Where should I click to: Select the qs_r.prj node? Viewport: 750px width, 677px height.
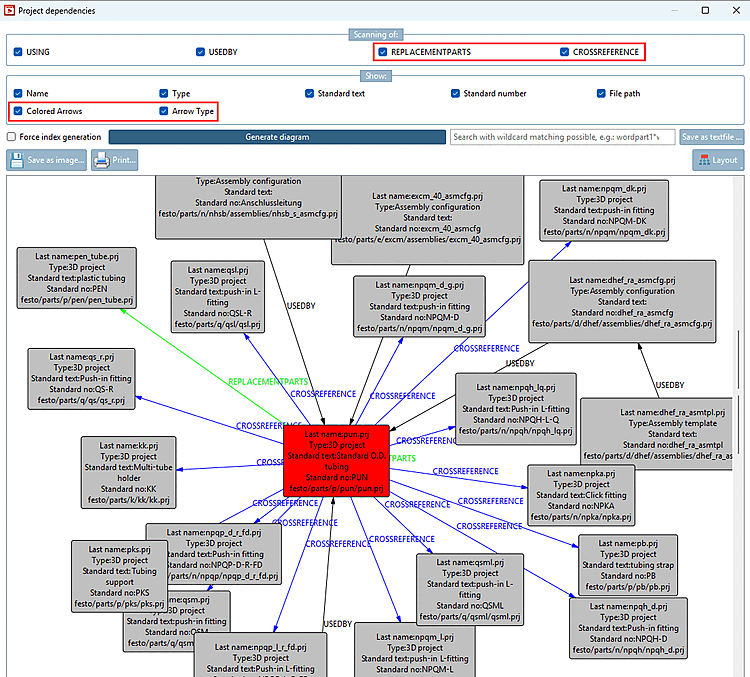pos(81,378)
